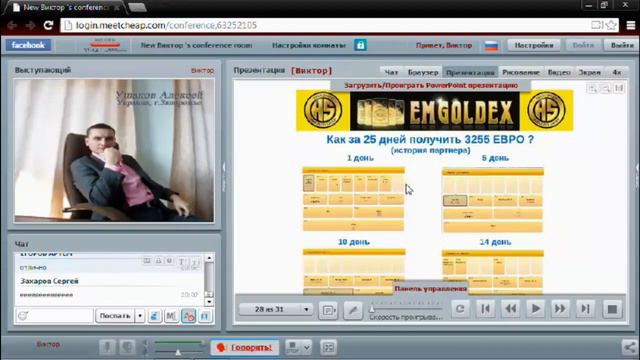Click the slide notes icon in control panel
640x360 pixels.
tap(328, 310)
